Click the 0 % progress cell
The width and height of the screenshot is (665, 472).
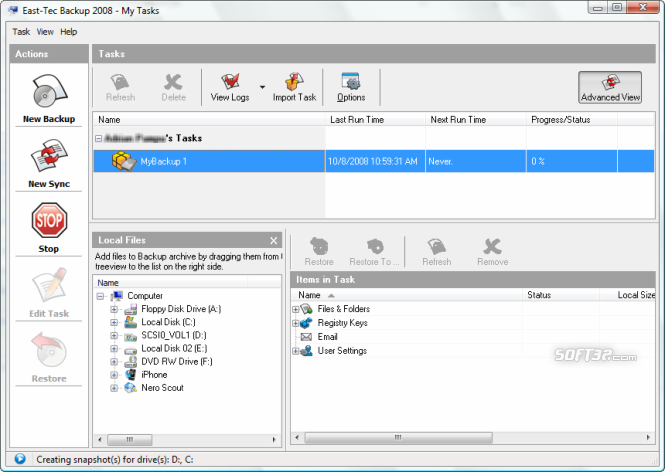[x=572, y=161]
